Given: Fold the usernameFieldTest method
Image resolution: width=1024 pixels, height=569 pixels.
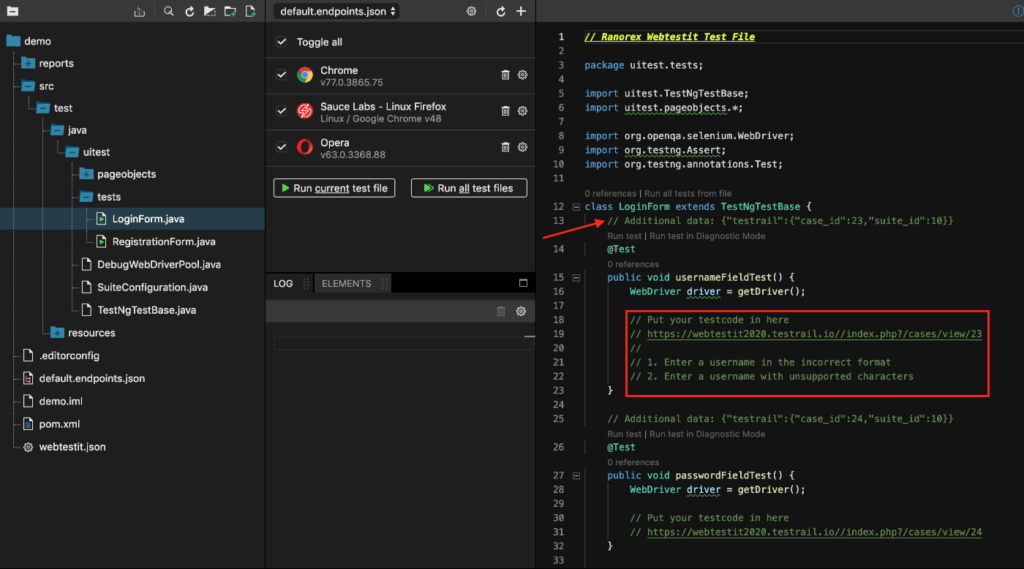Looking at the screenshot, I should tap(576, 278).
